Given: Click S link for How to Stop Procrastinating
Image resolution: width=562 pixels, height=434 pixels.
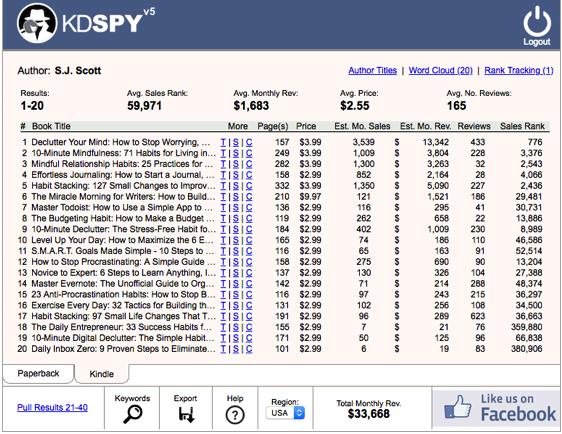Looking at the screenshot, I should point(235,262).
